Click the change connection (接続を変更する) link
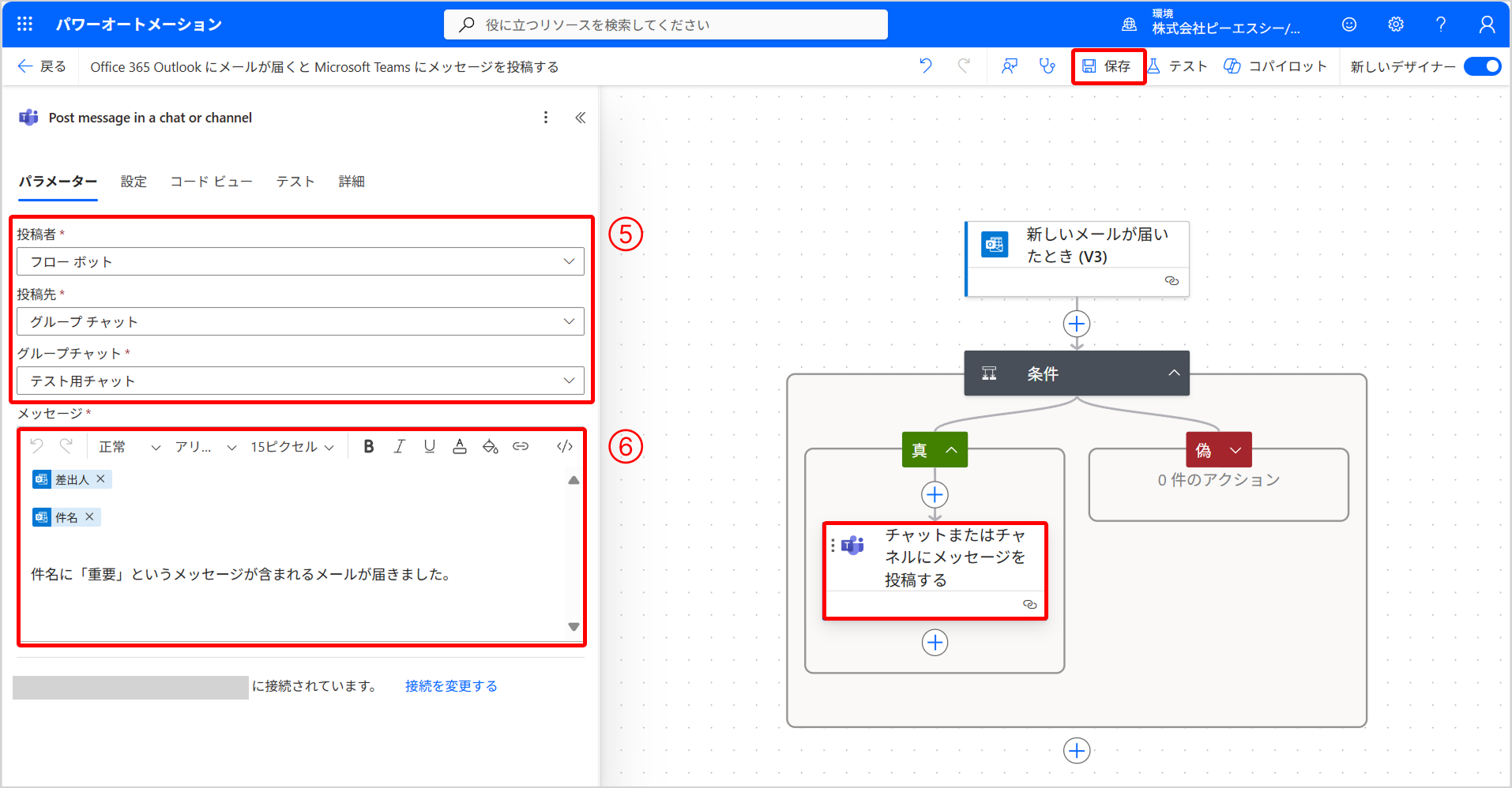Screen dimensions: 1512x788 tap(451, 686)
